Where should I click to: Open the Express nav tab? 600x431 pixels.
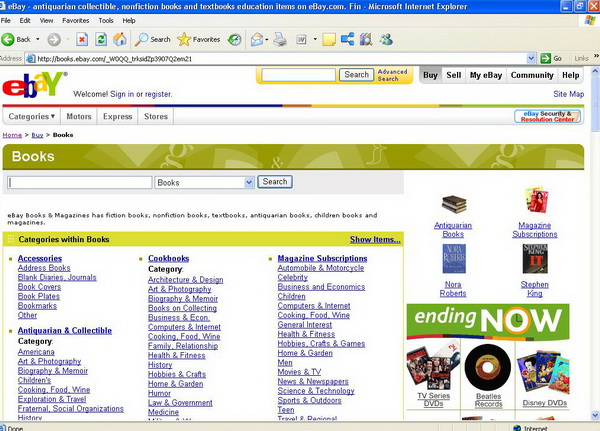coord(117,116)
